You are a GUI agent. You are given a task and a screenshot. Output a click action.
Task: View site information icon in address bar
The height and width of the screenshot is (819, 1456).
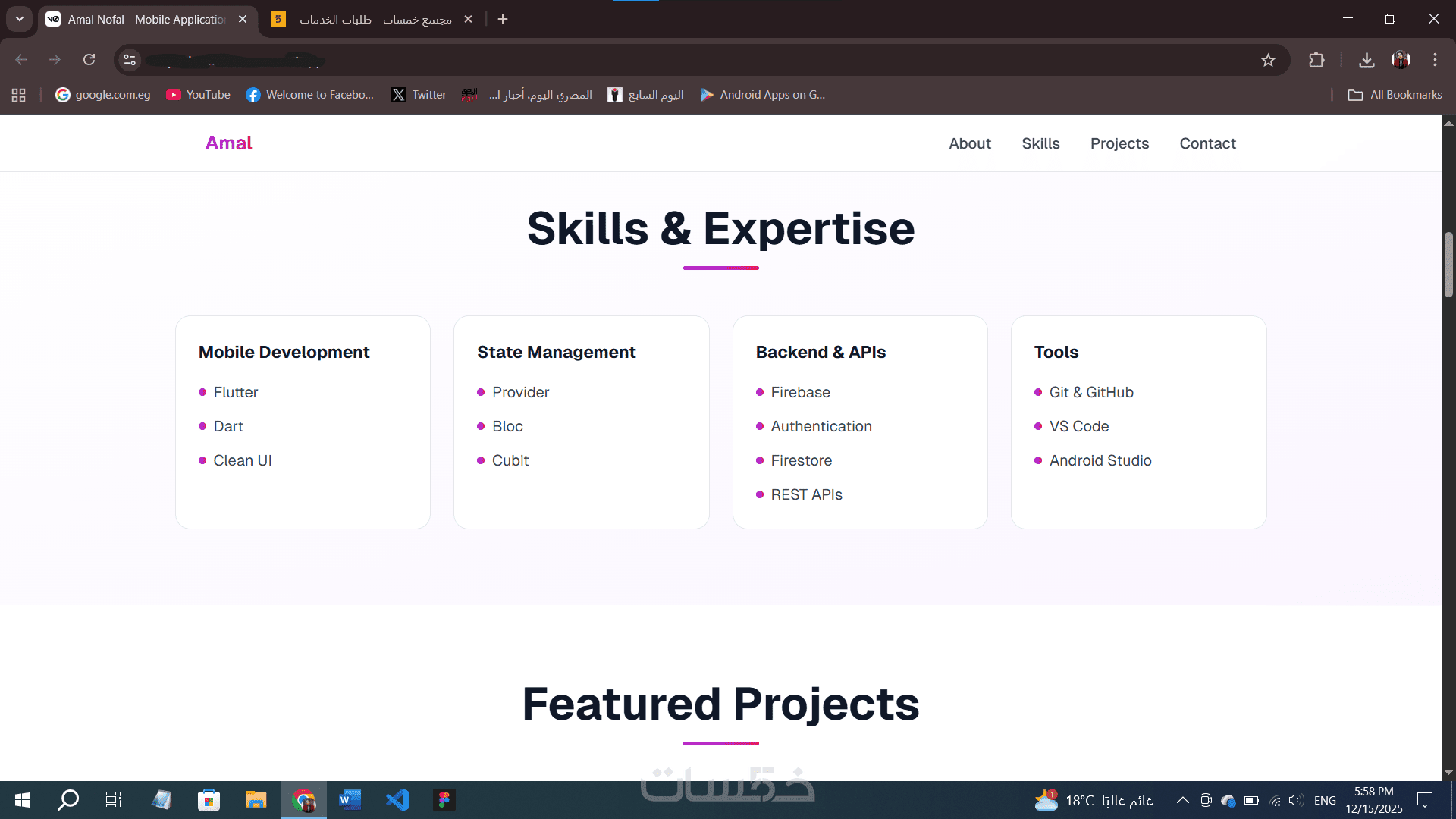(130, 60)
